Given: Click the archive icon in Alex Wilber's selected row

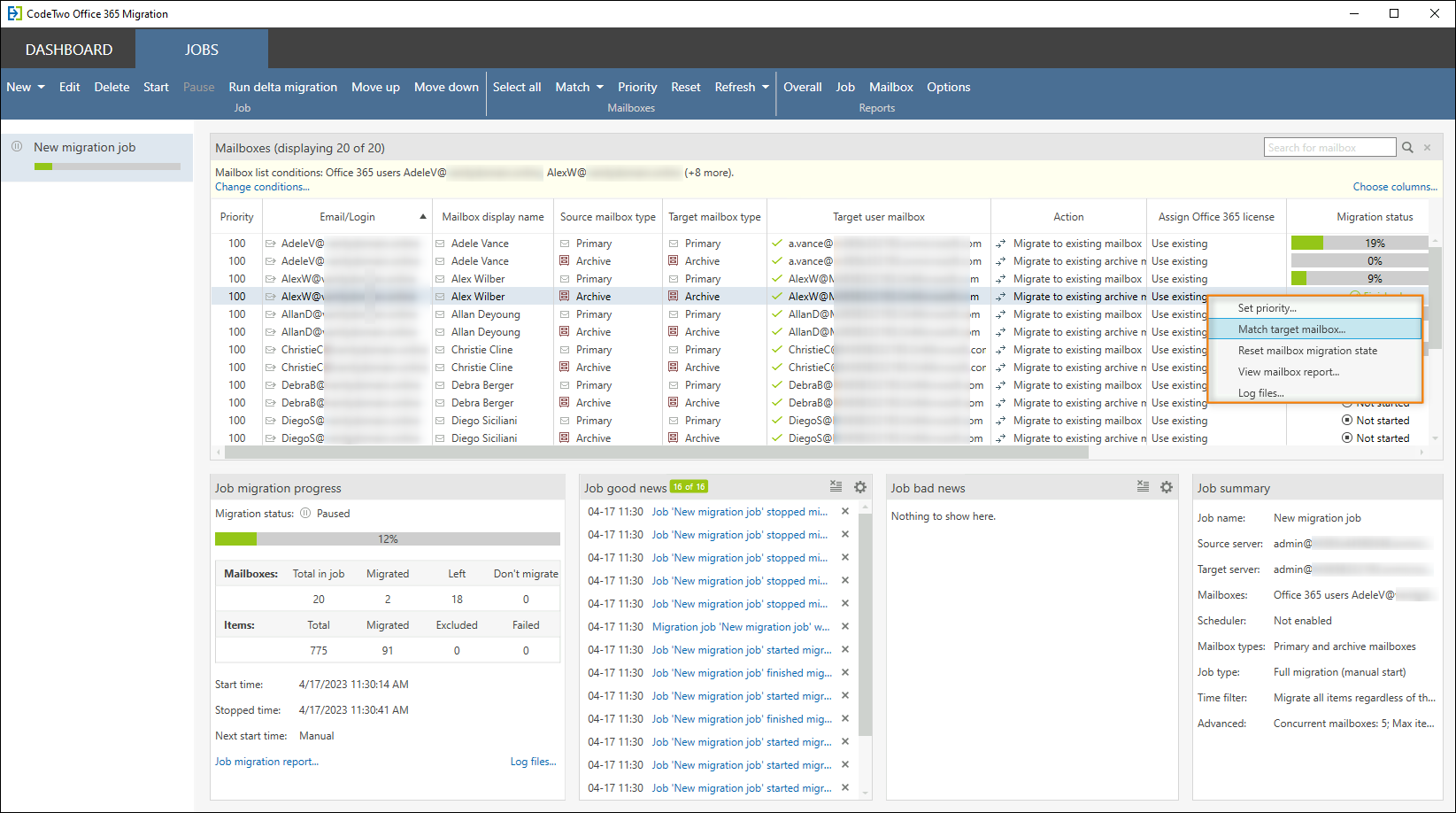Looking at the screenshot, I should pyautogui.click(x=564, y=296).
